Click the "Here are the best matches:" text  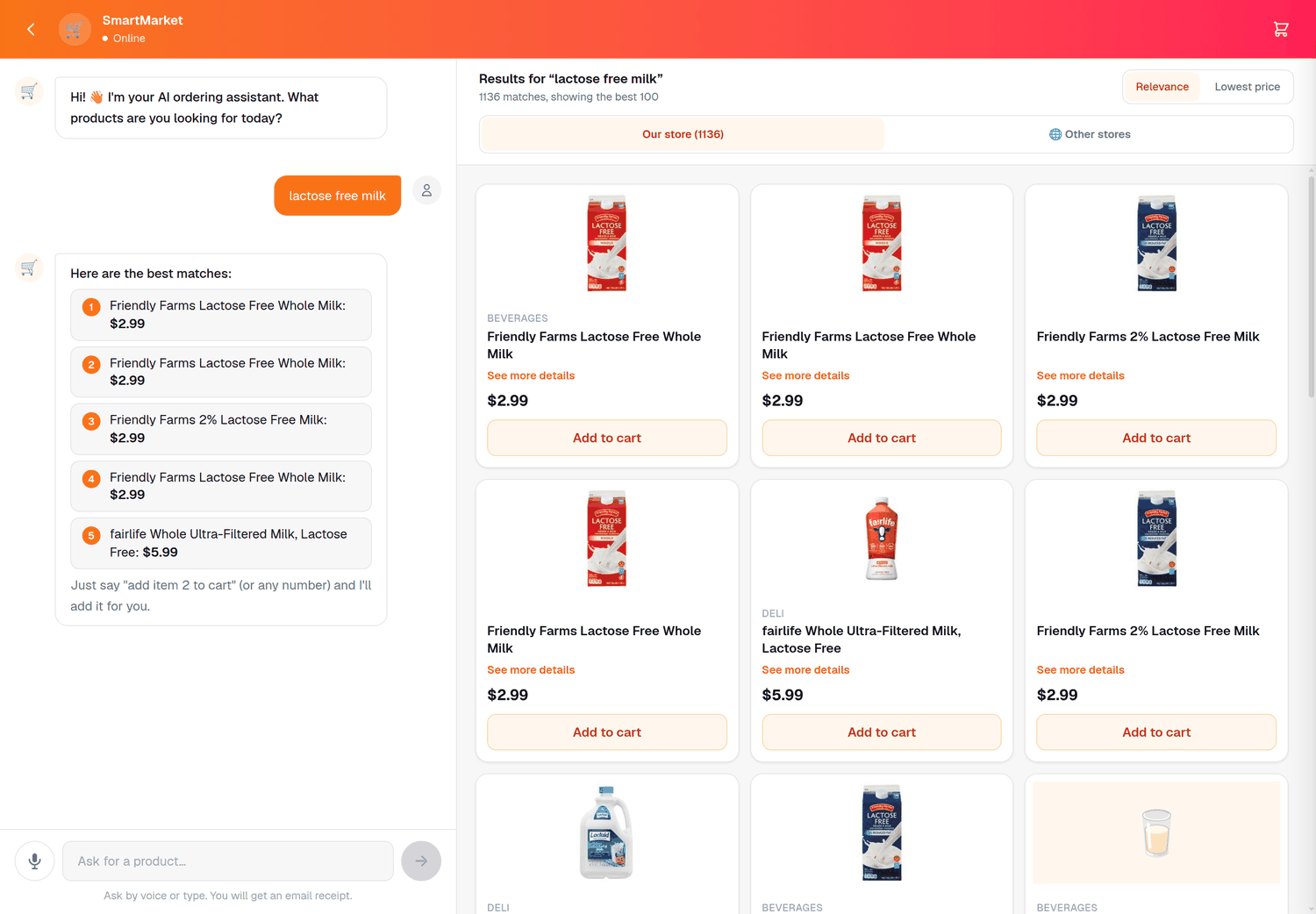click(151, 274)
